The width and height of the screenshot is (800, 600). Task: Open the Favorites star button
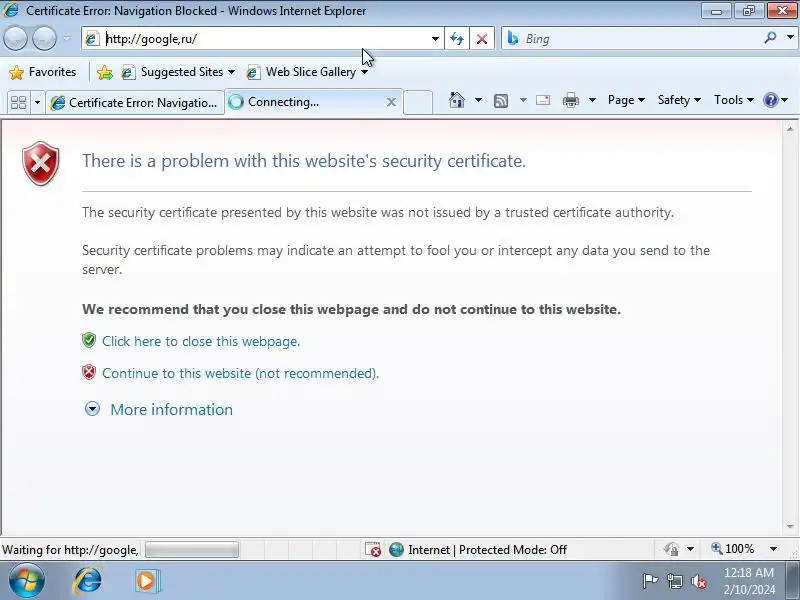point(43,72)
